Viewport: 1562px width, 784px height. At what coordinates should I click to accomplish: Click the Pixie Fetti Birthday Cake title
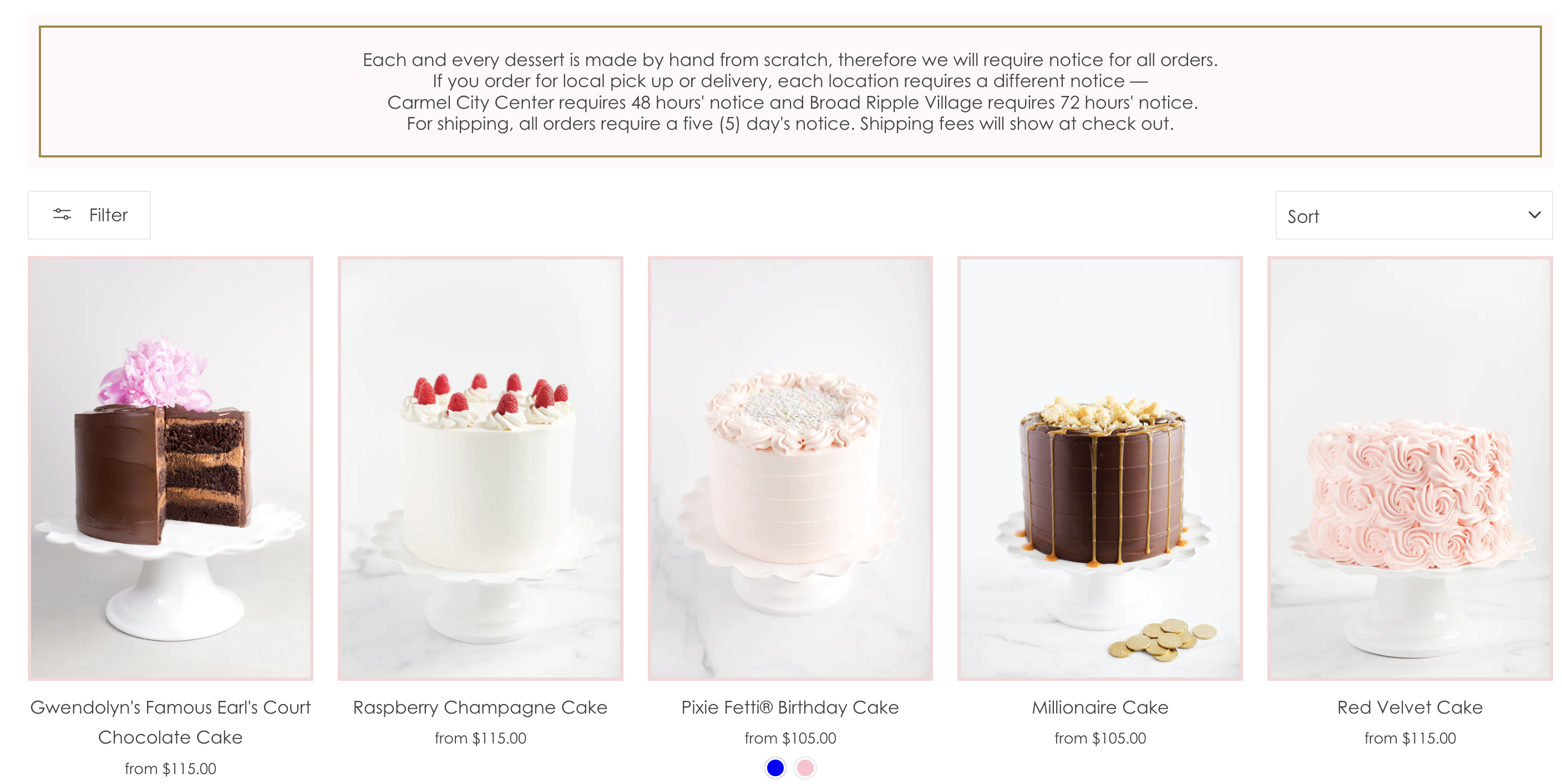tap(790, 707)
